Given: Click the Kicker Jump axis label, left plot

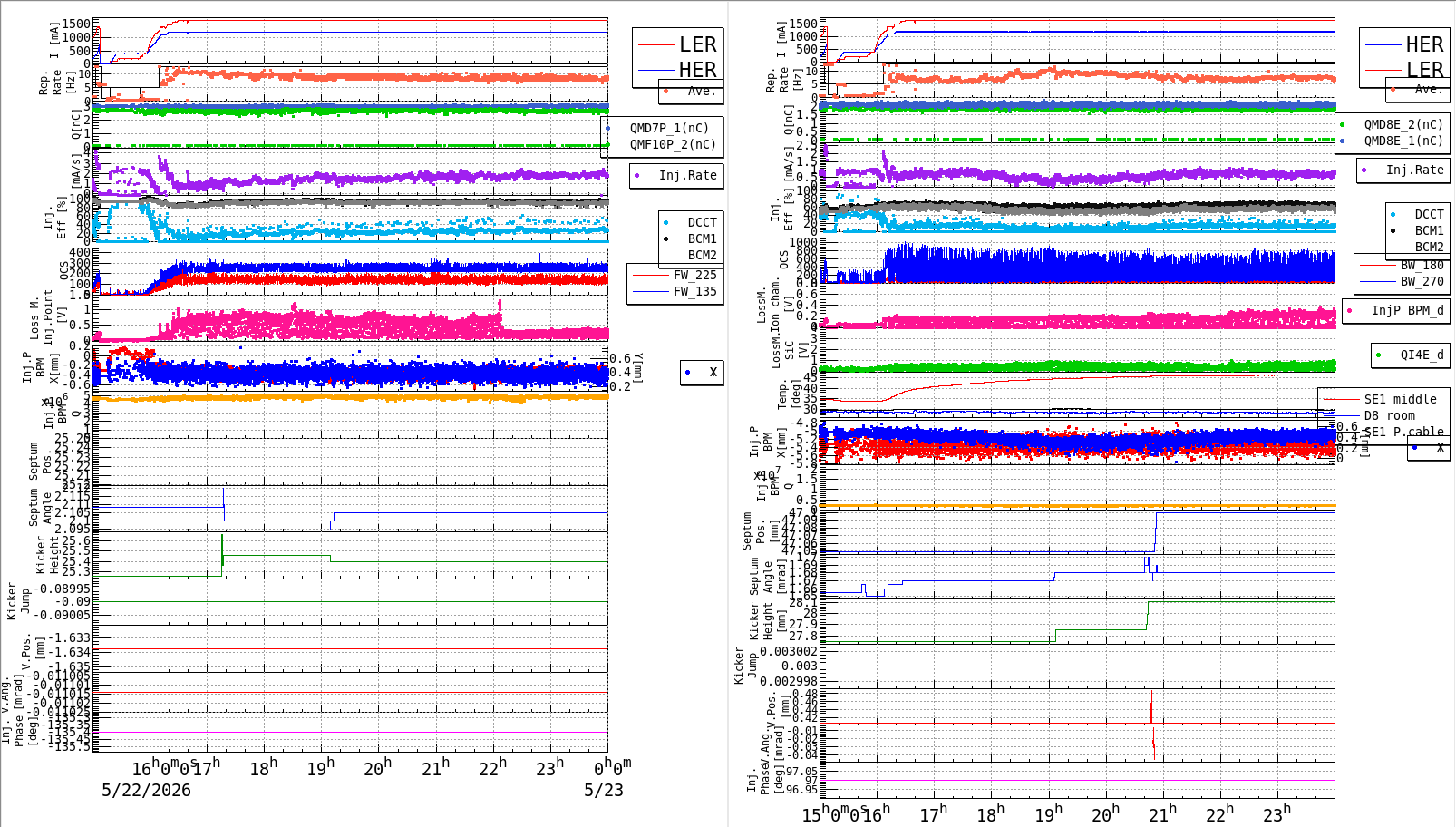Looking at the screenshot, I should (x=18, y=600).
